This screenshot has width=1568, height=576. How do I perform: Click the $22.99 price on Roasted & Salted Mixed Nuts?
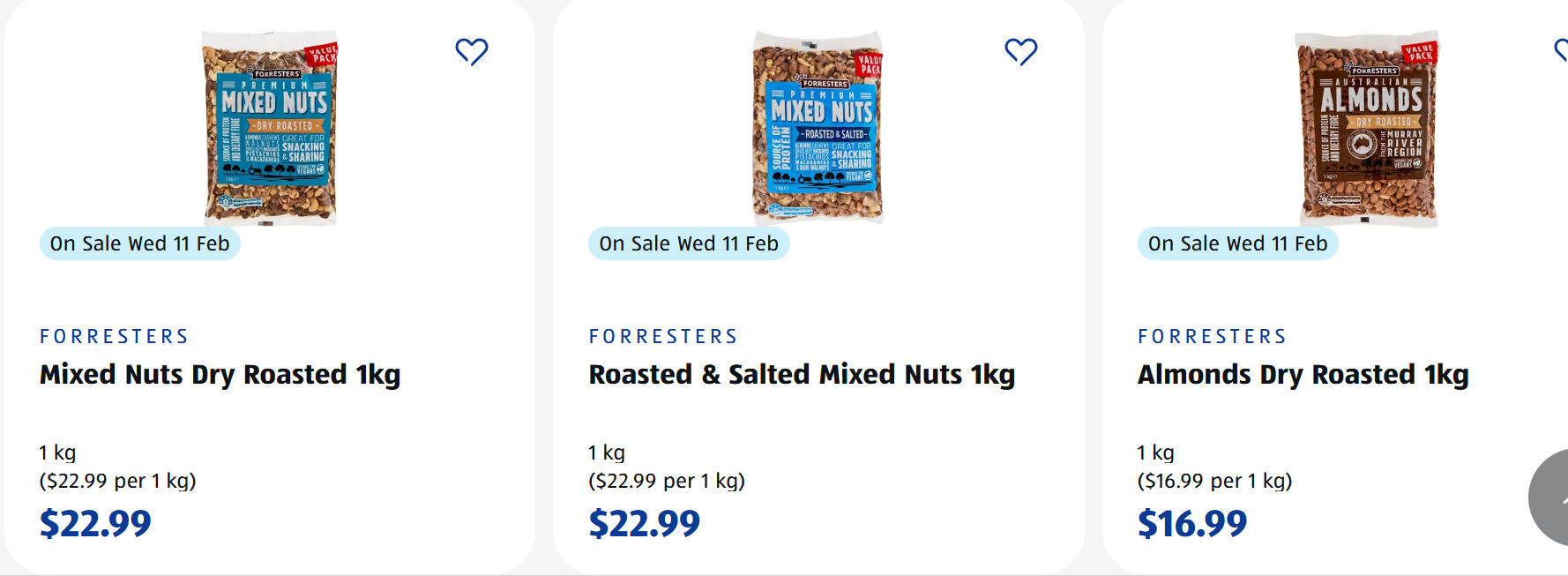tap(645, 524)
